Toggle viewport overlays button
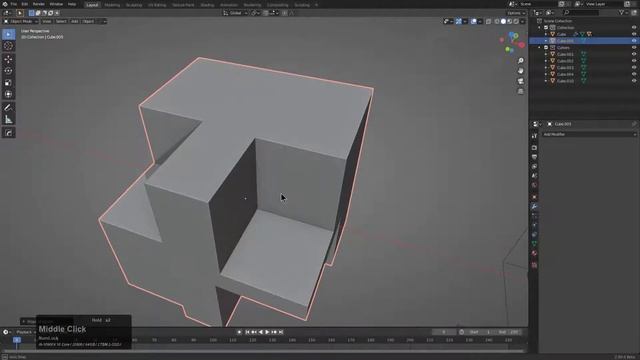This screenshot has width=640, height=360. pyautogui.click(x=473, y=21)
